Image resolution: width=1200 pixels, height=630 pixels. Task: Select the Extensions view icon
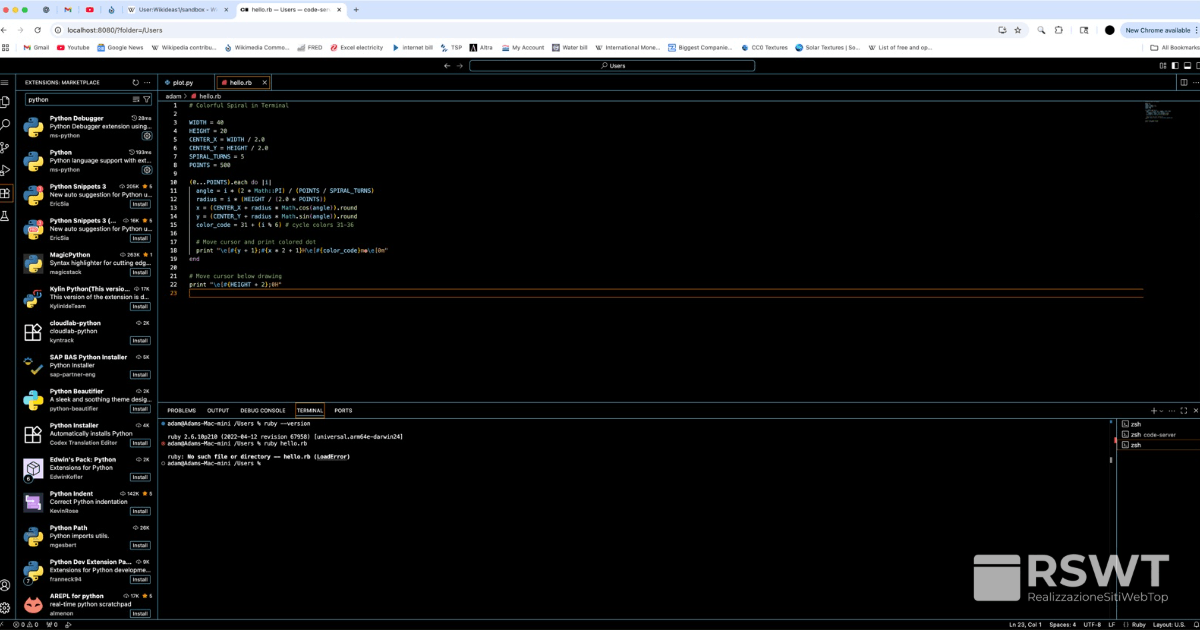pyautogui.click(x=5, y=193)
